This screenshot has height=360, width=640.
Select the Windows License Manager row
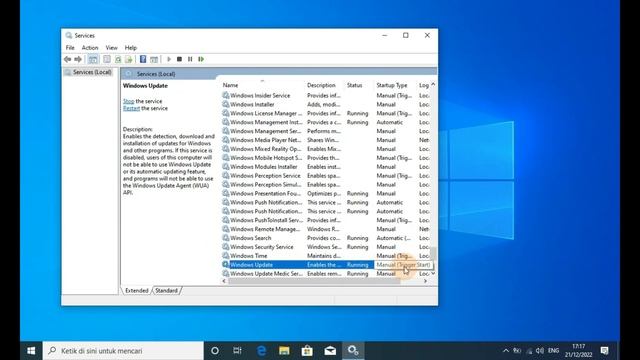[x=326, y=113]
